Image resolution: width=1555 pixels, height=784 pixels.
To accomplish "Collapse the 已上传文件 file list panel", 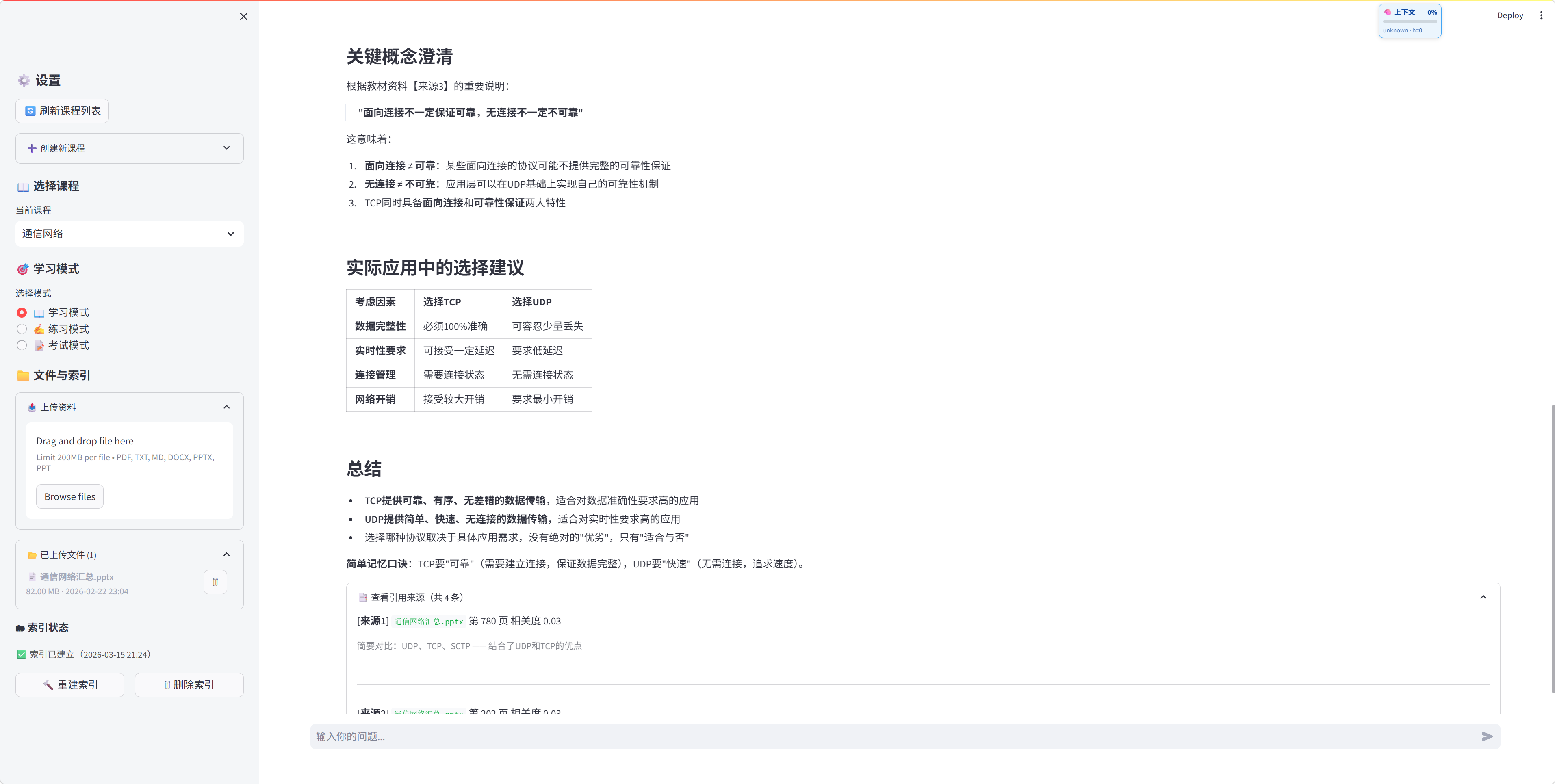I will coord(226,554).
